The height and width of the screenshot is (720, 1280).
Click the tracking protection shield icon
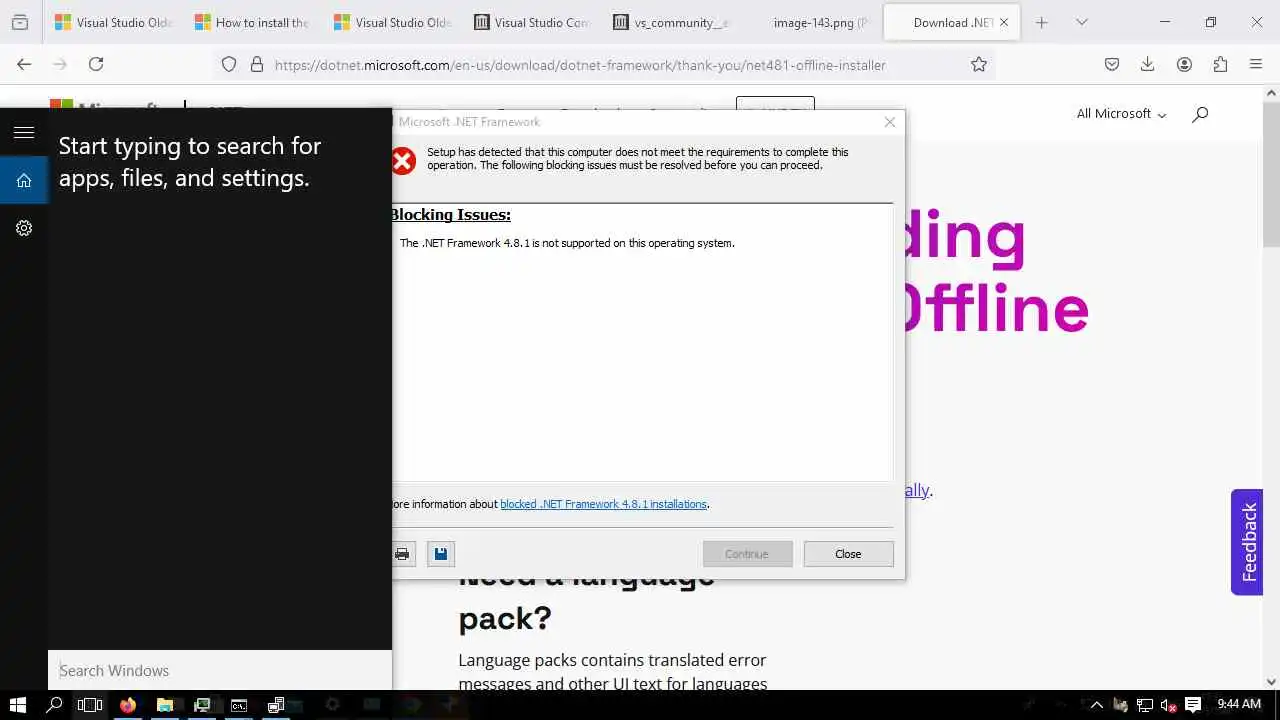click(x=229, y=64)
